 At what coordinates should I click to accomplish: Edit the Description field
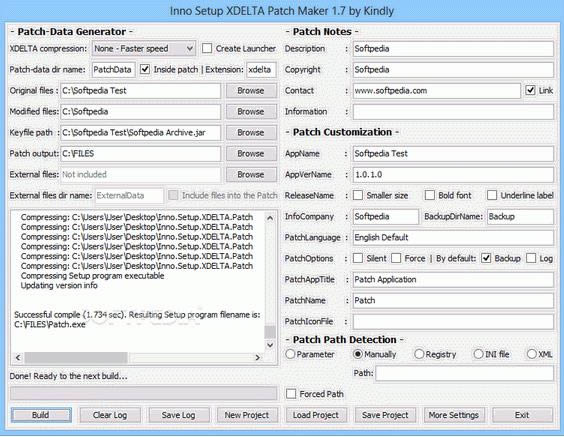click(x=453, y=49)
